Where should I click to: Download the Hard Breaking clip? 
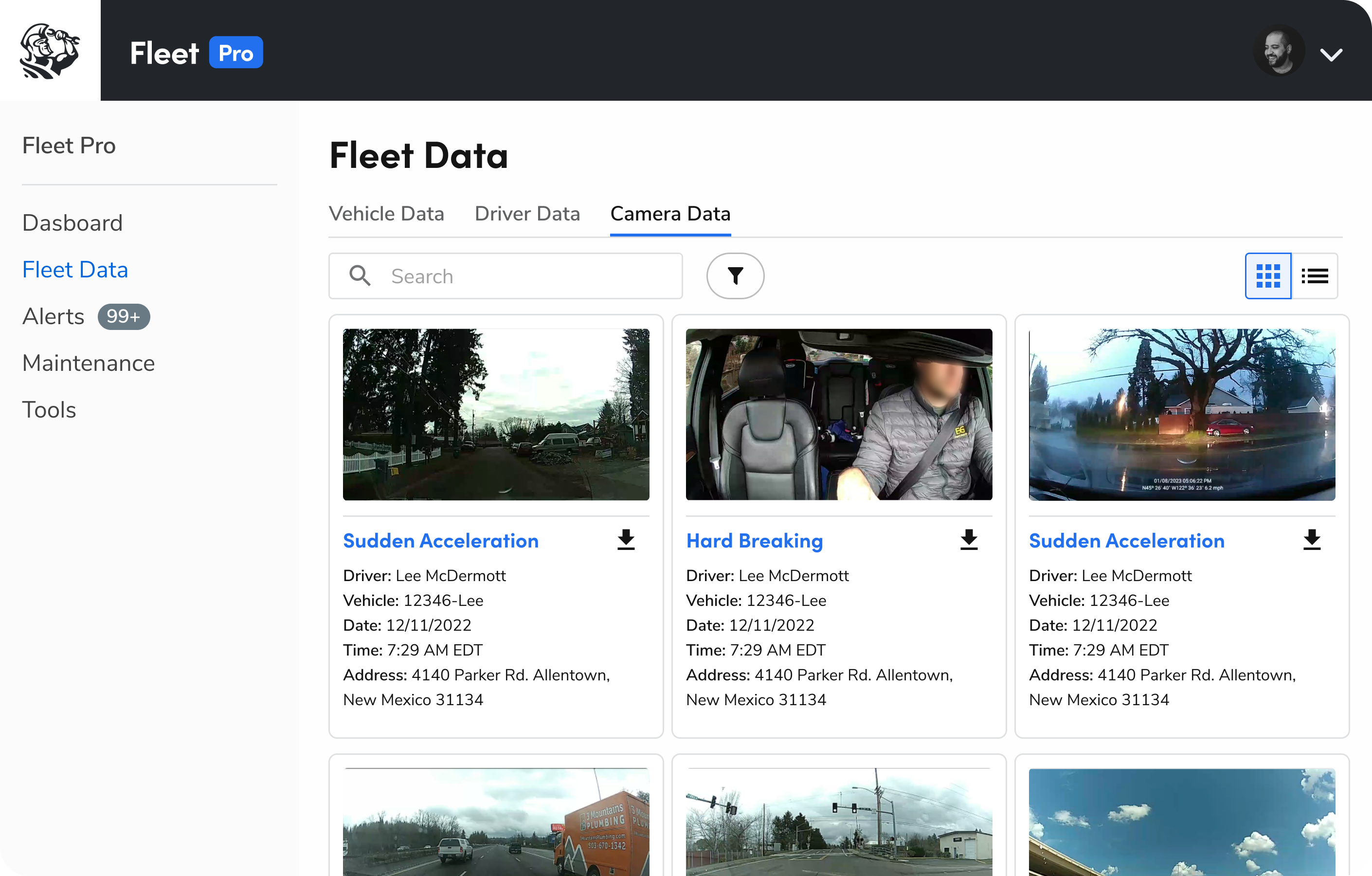pyautogui.click(x=969, y=540)
